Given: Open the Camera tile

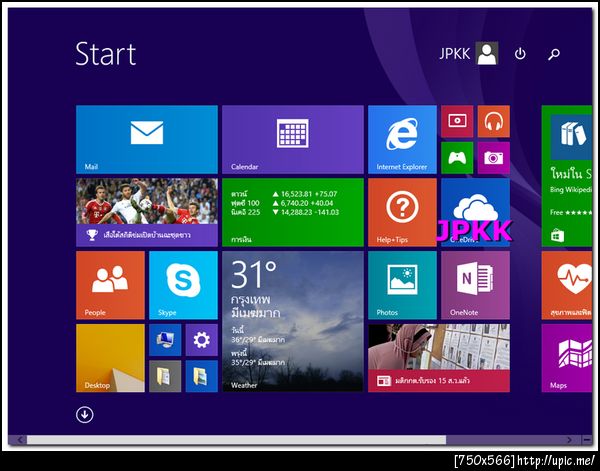Looking at the screenshot, I should tap(494, 158).
